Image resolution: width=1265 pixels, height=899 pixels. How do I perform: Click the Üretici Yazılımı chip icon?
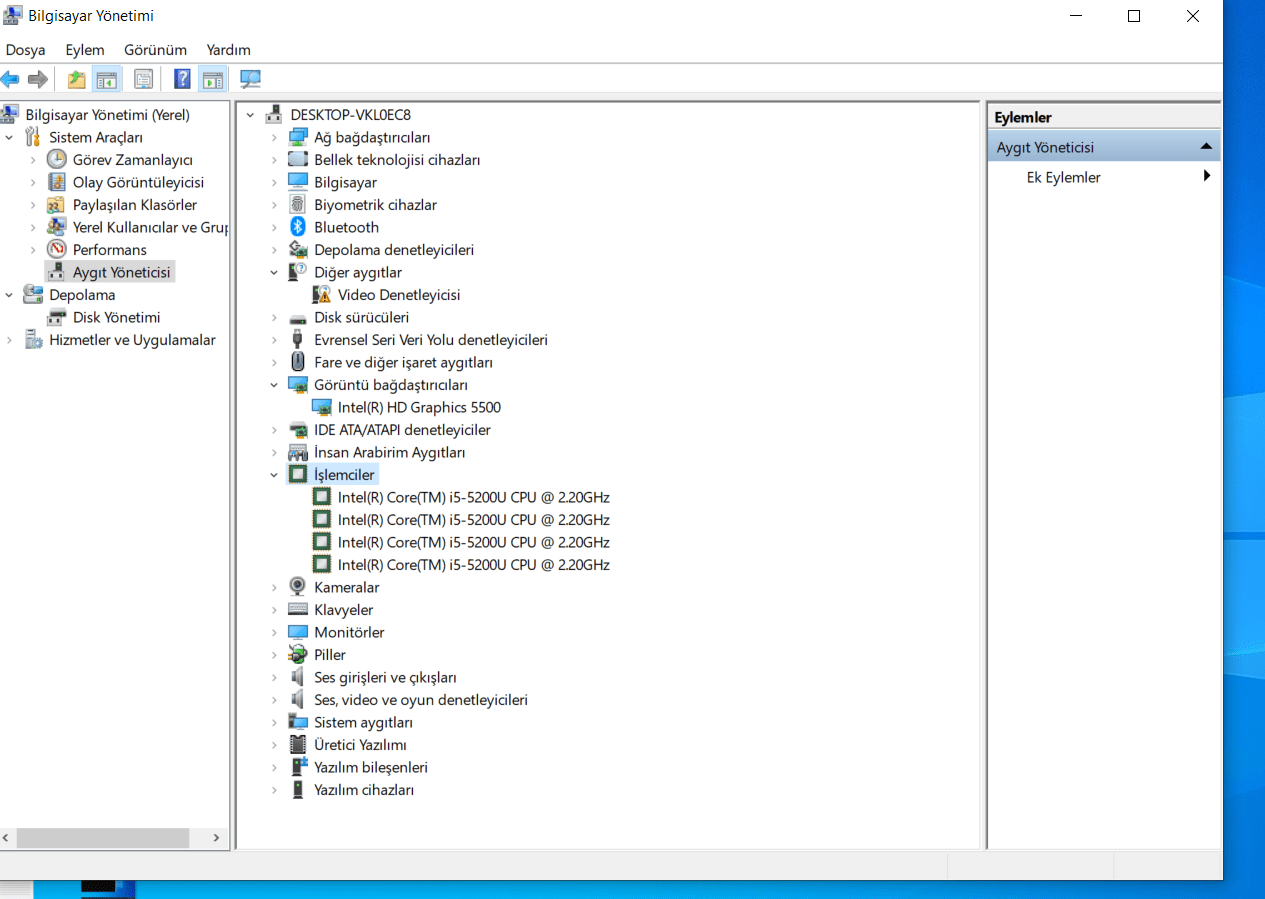tap(297, 745)
